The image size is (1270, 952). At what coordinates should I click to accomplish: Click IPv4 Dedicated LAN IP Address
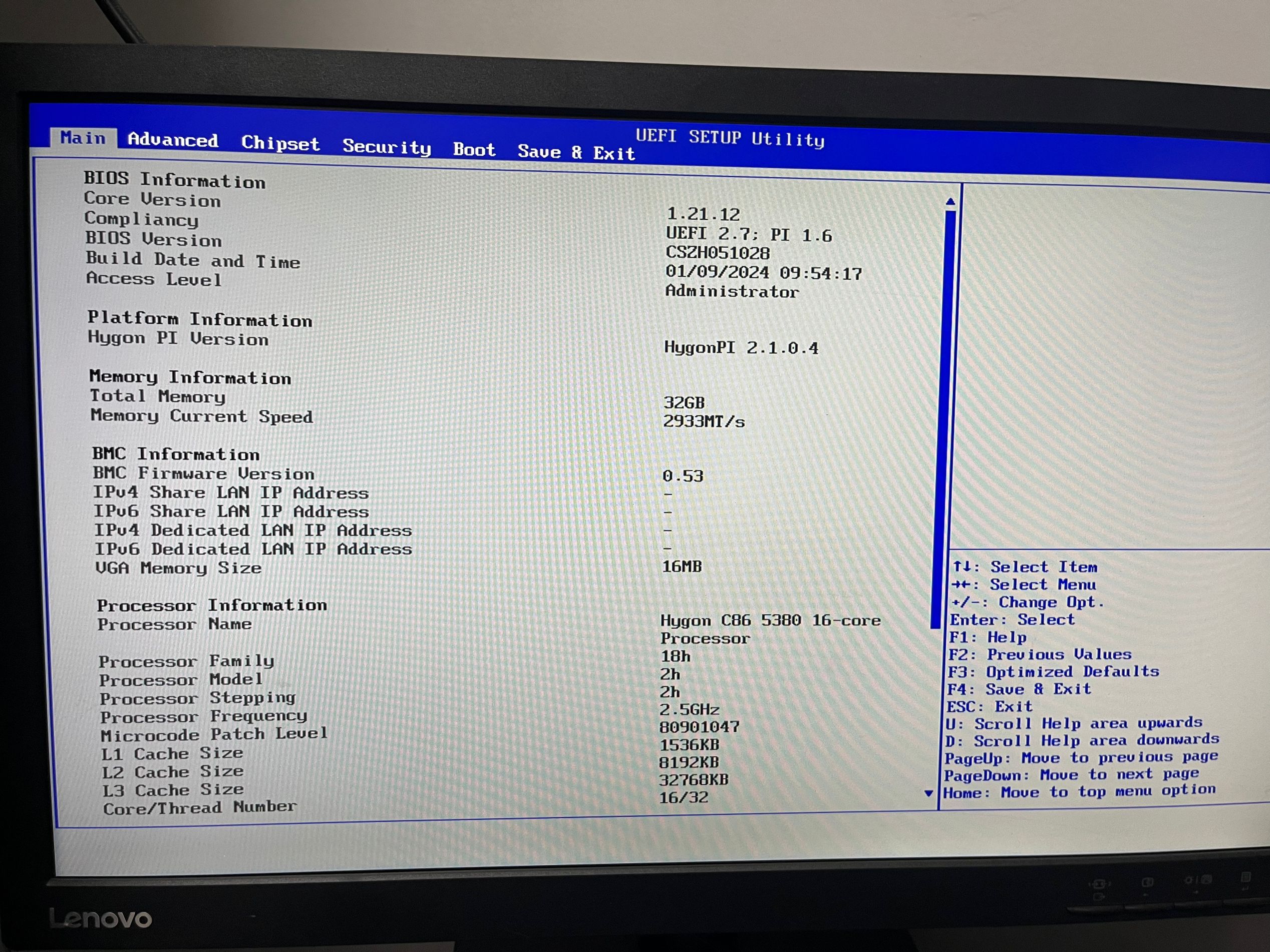(x=252, y=530)
